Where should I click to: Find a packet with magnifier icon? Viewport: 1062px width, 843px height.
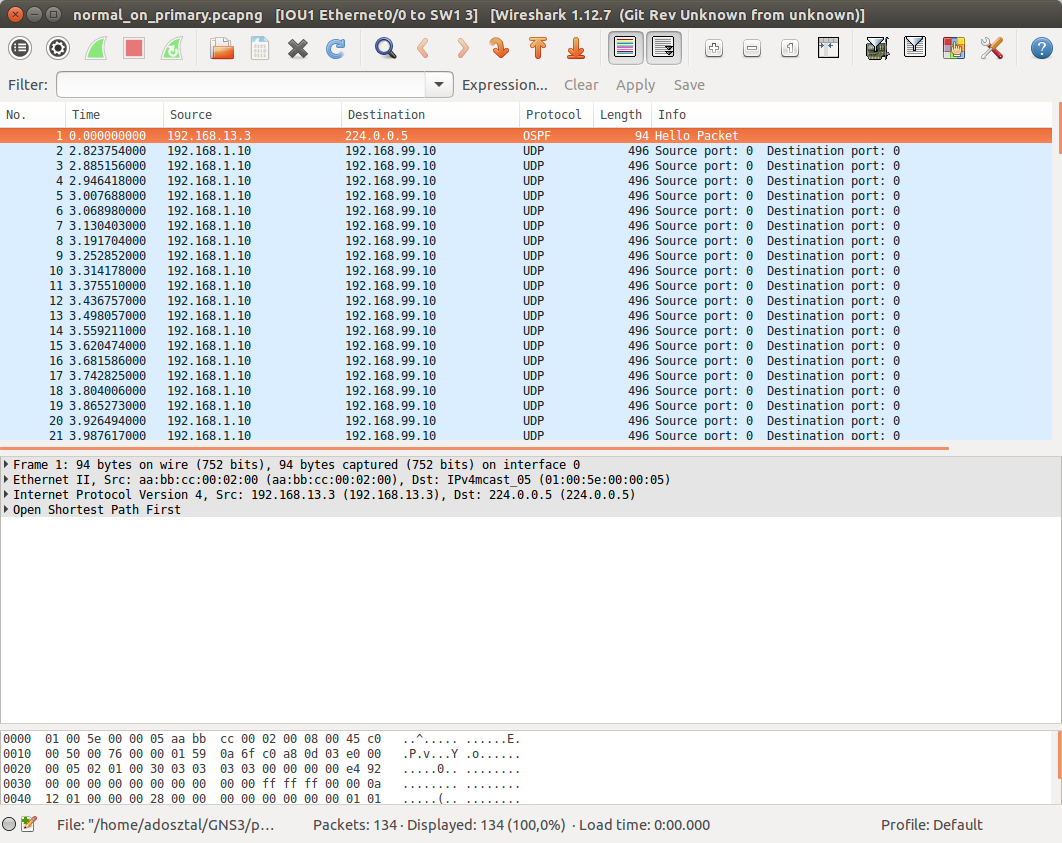click(385, 48)
